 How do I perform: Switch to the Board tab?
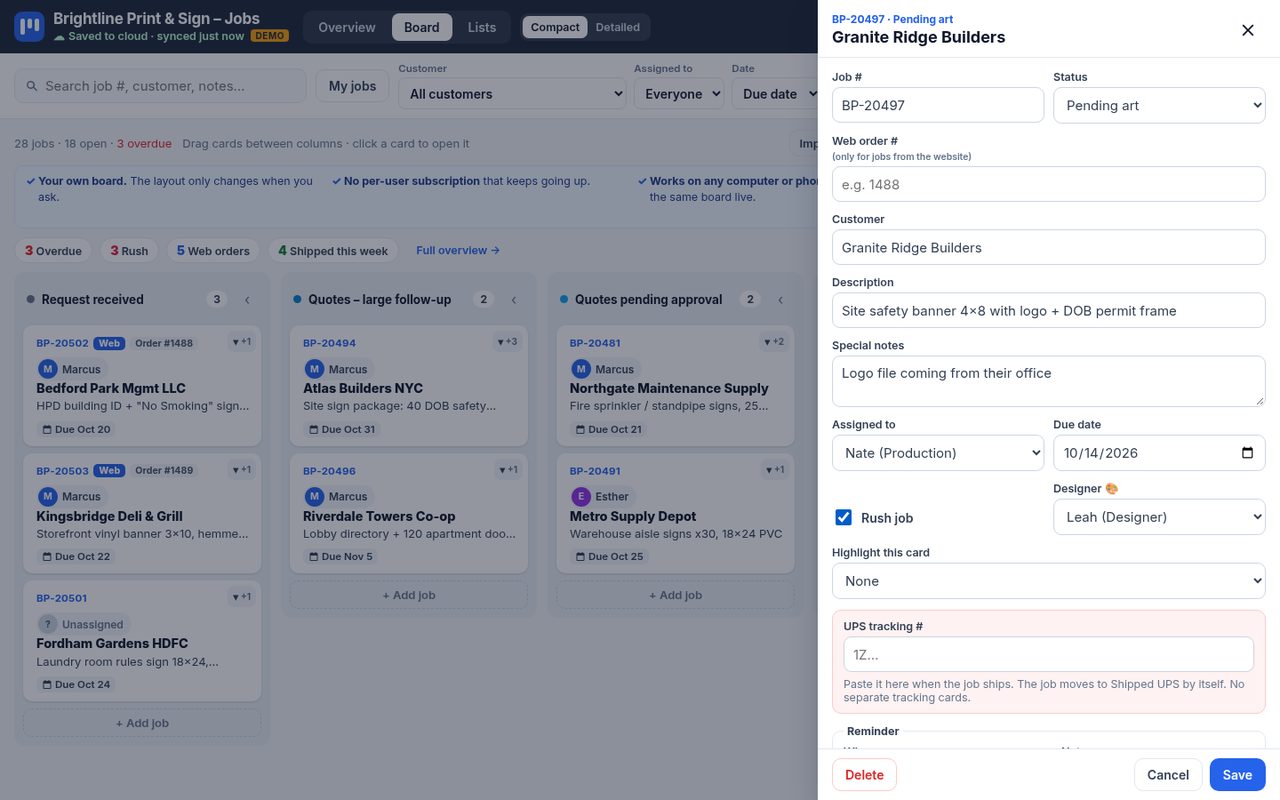[x=422, y=27]
